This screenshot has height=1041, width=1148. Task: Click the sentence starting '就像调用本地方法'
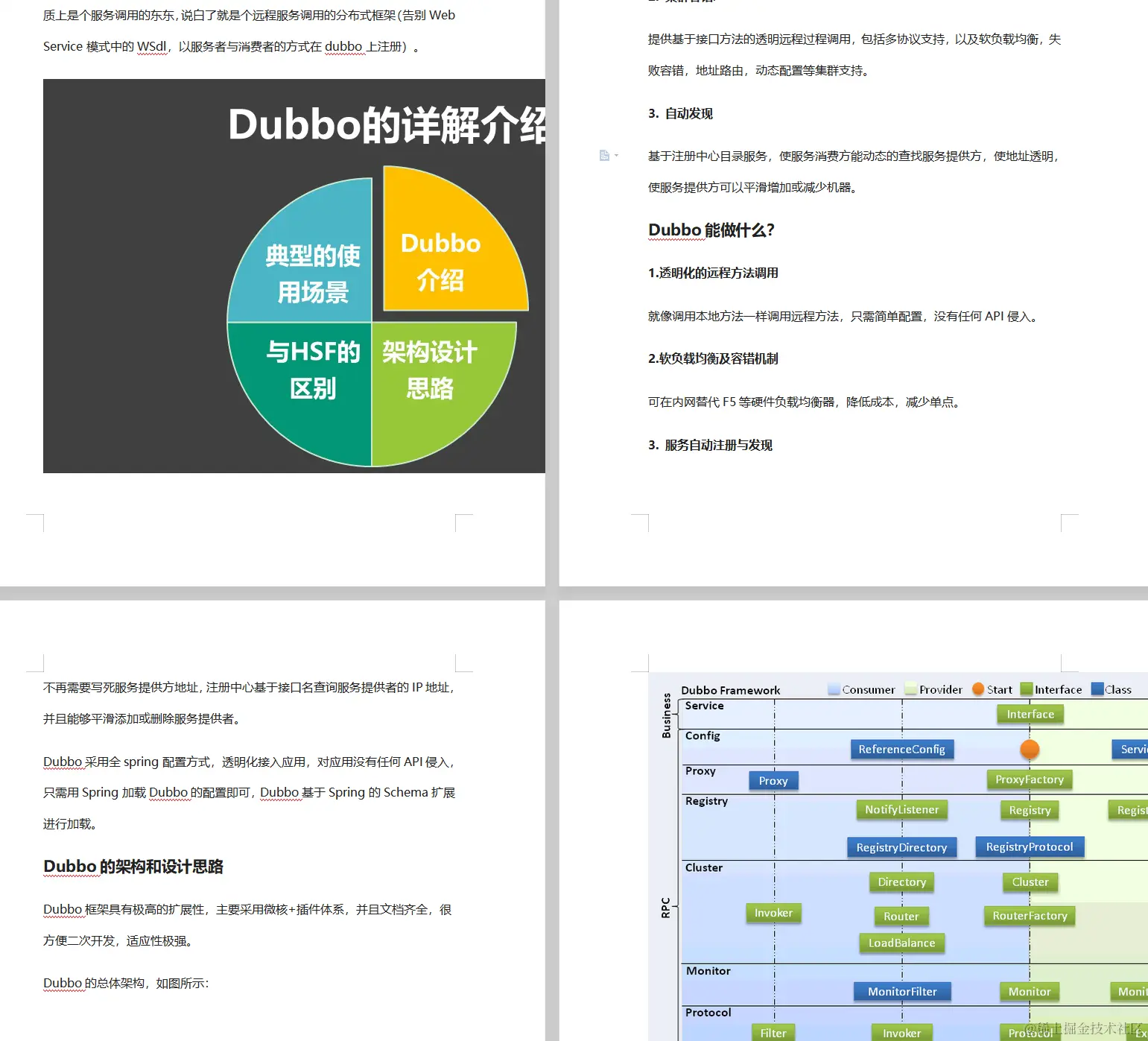click(x=845, y=316)
